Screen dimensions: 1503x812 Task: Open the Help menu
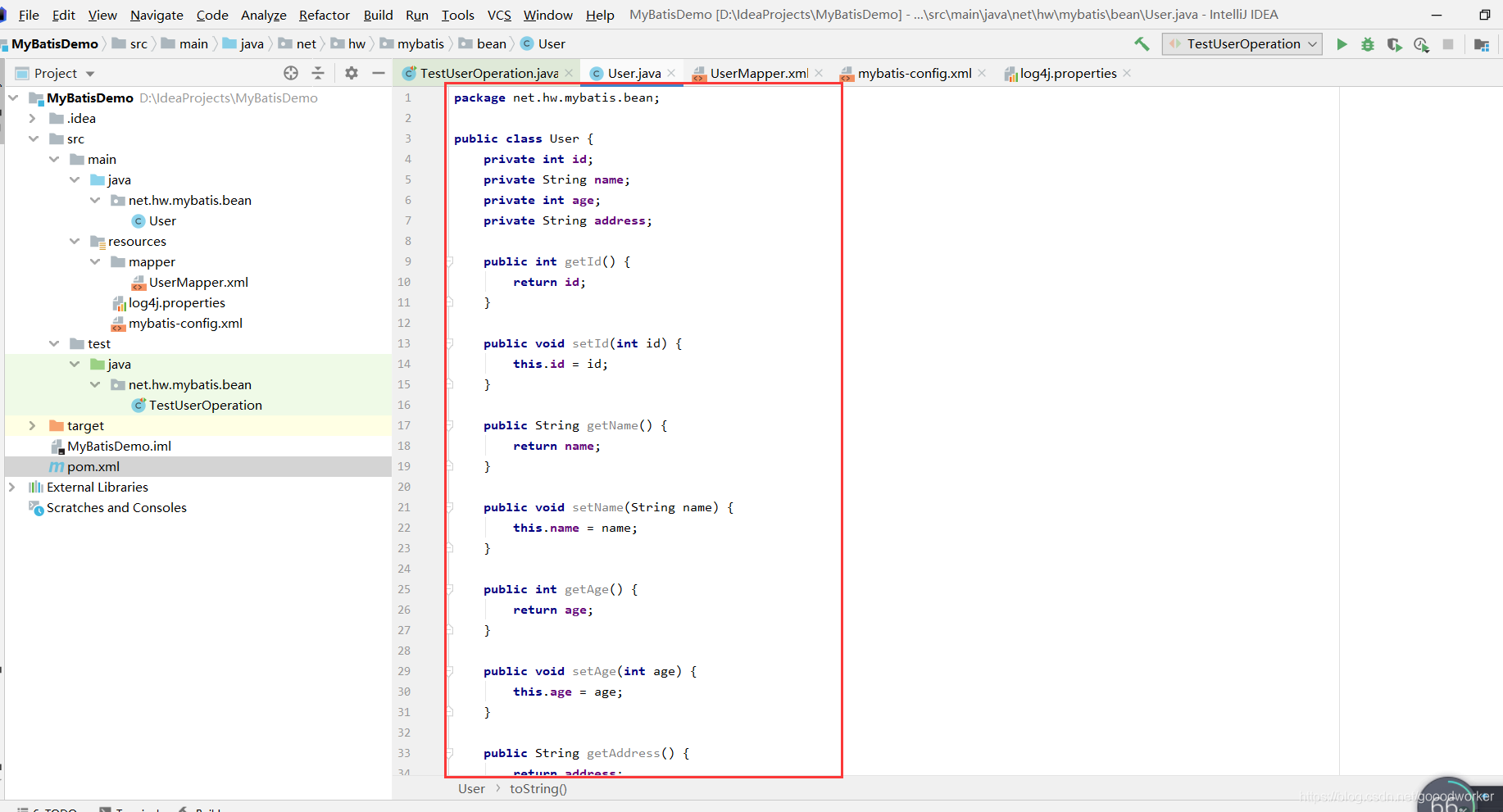pyautogui.click(x=600, y=15)
